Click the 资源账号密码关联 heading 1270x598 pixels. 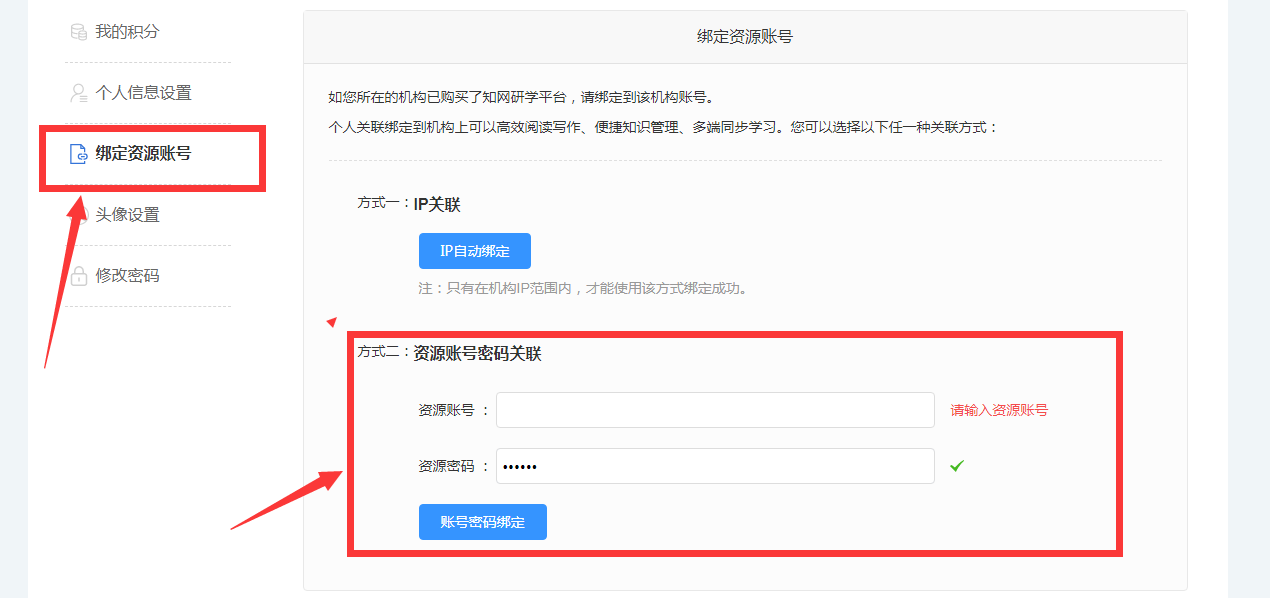tap(477, 353)
